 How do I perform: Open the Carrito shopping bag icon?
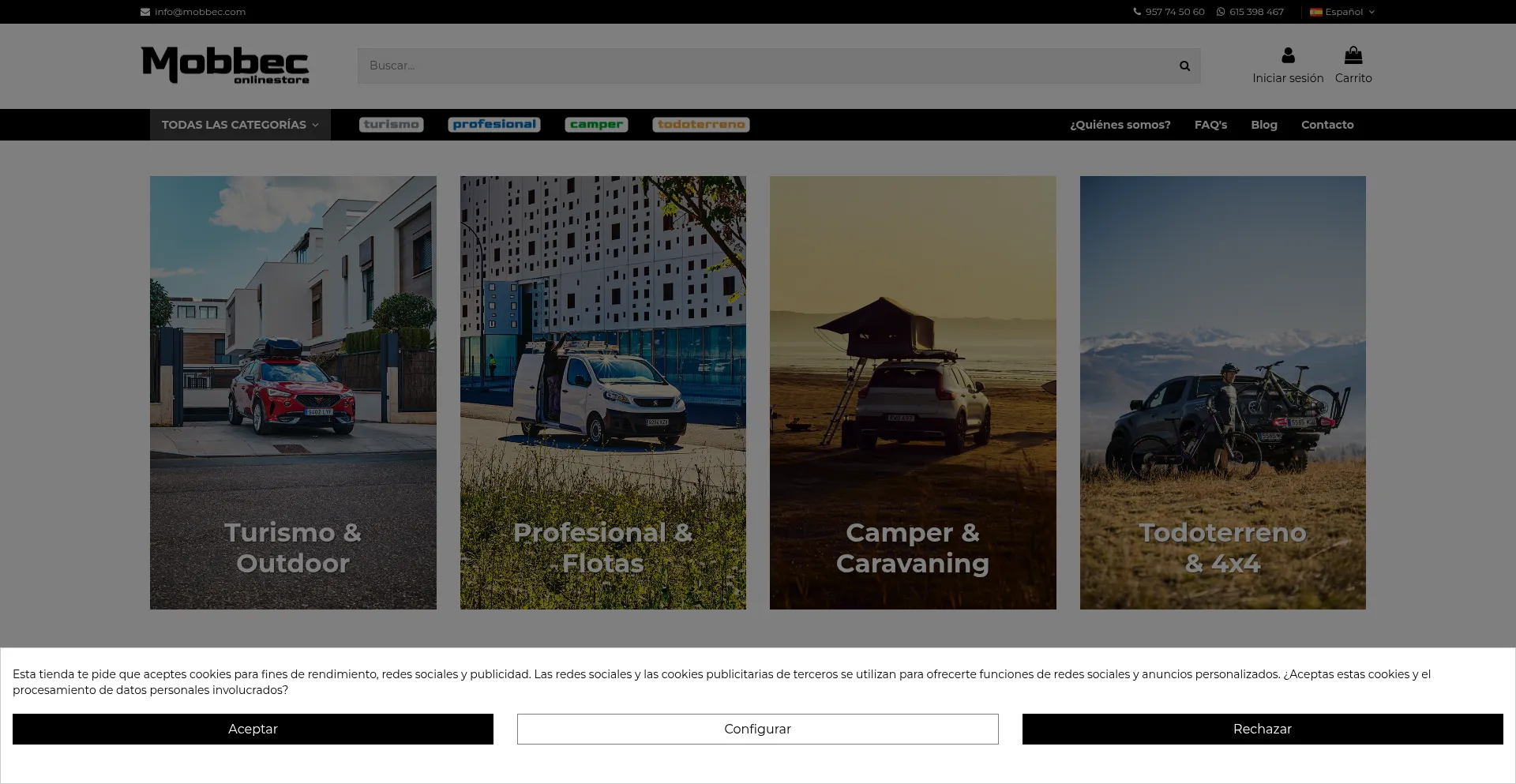click(x=1353, y=55)
